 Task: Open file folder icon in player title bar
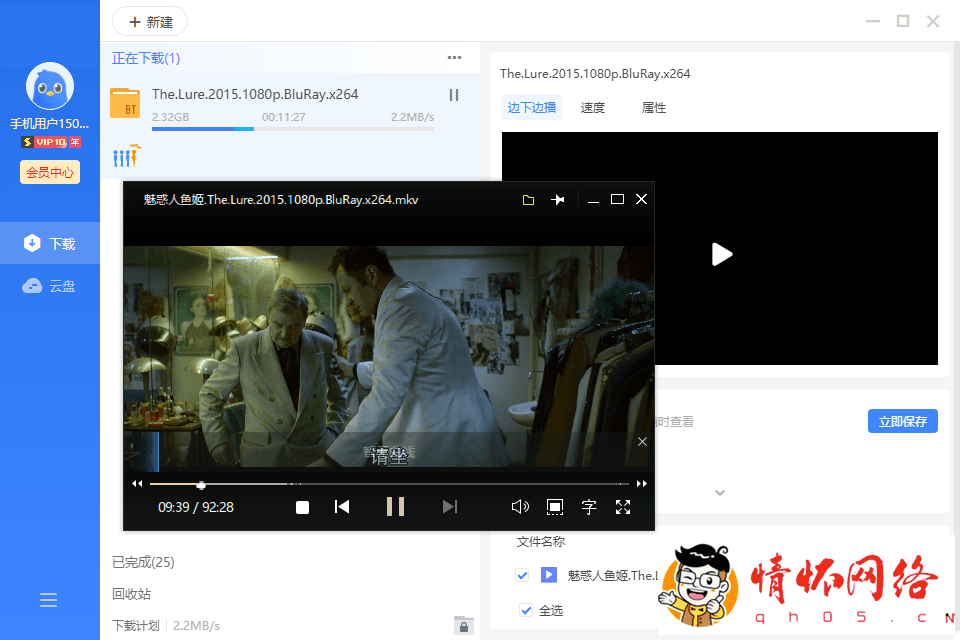pyautogui.click(x=528, y=200)
